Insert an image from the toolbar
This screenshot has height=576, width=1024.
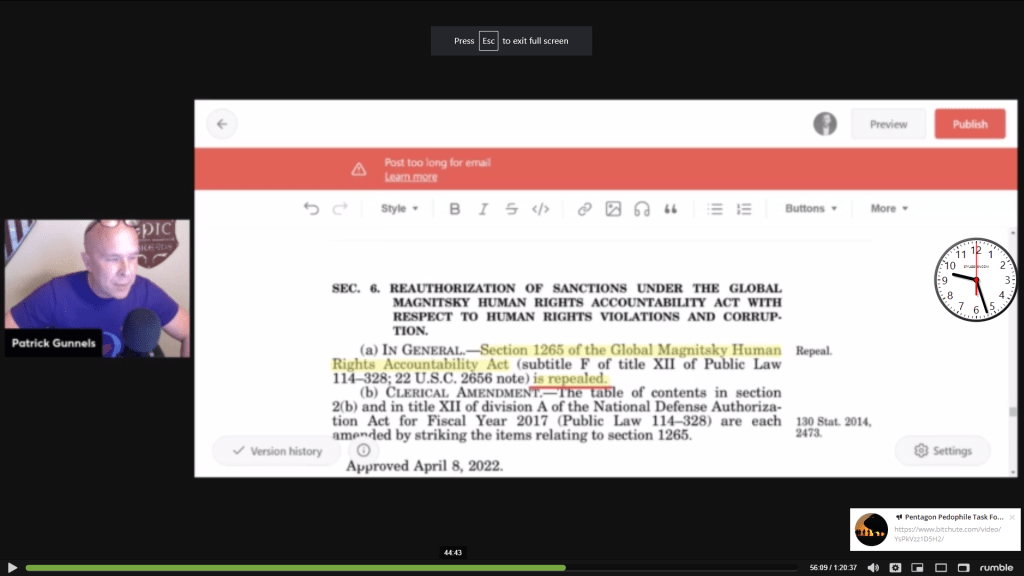pyautogui.click(x=613, y=209)
